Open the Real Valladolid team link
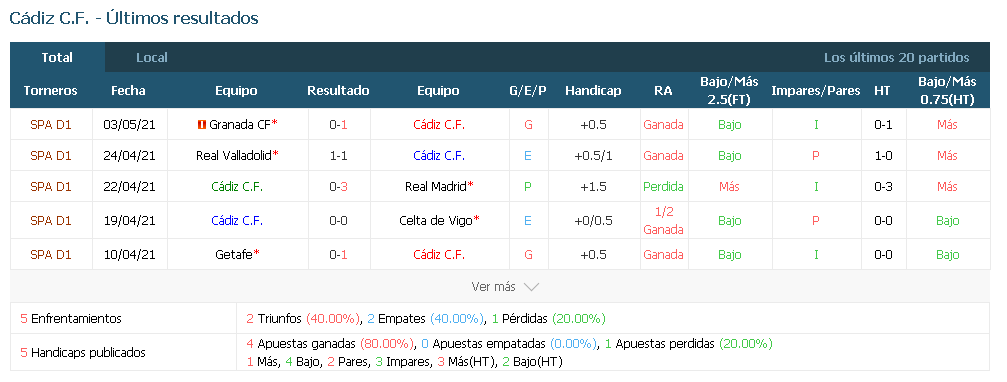This screenshot has width=1007, height=382. [234, 156]
